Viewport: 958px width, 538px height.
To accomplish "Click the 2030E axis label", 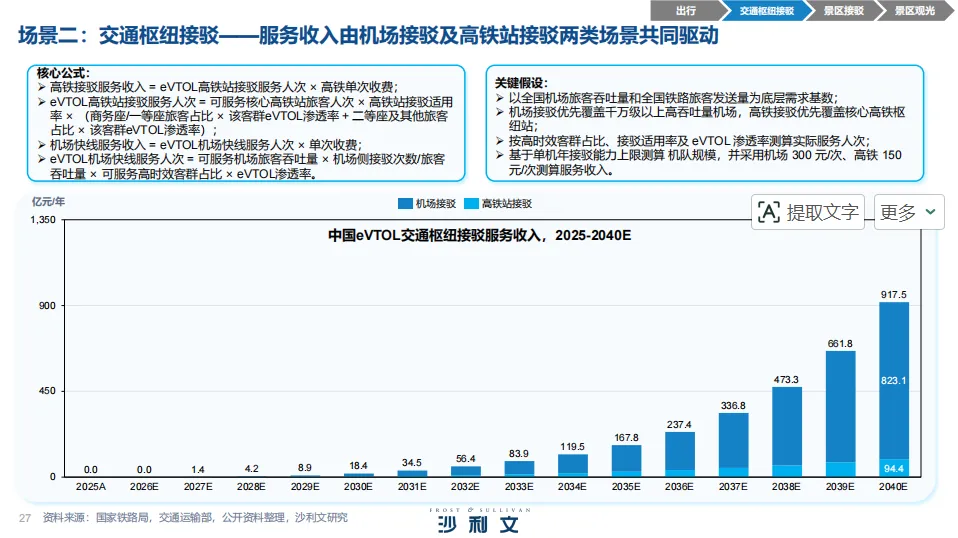I will point(358,486).
